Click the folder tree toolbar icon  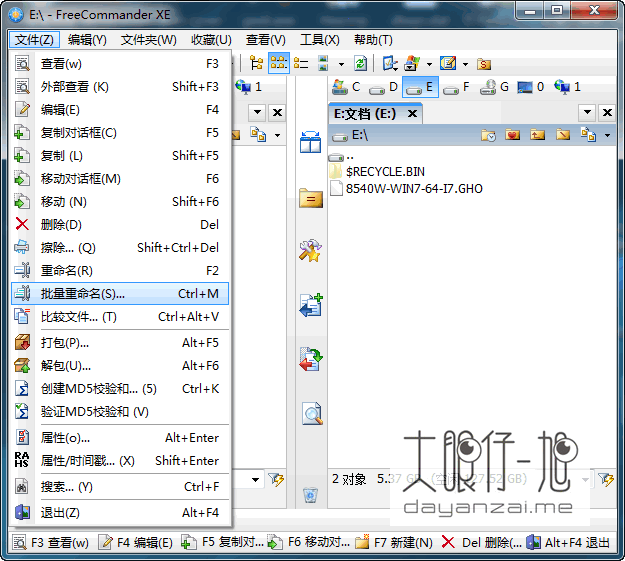pyautogui.click(x=256, y=63)
